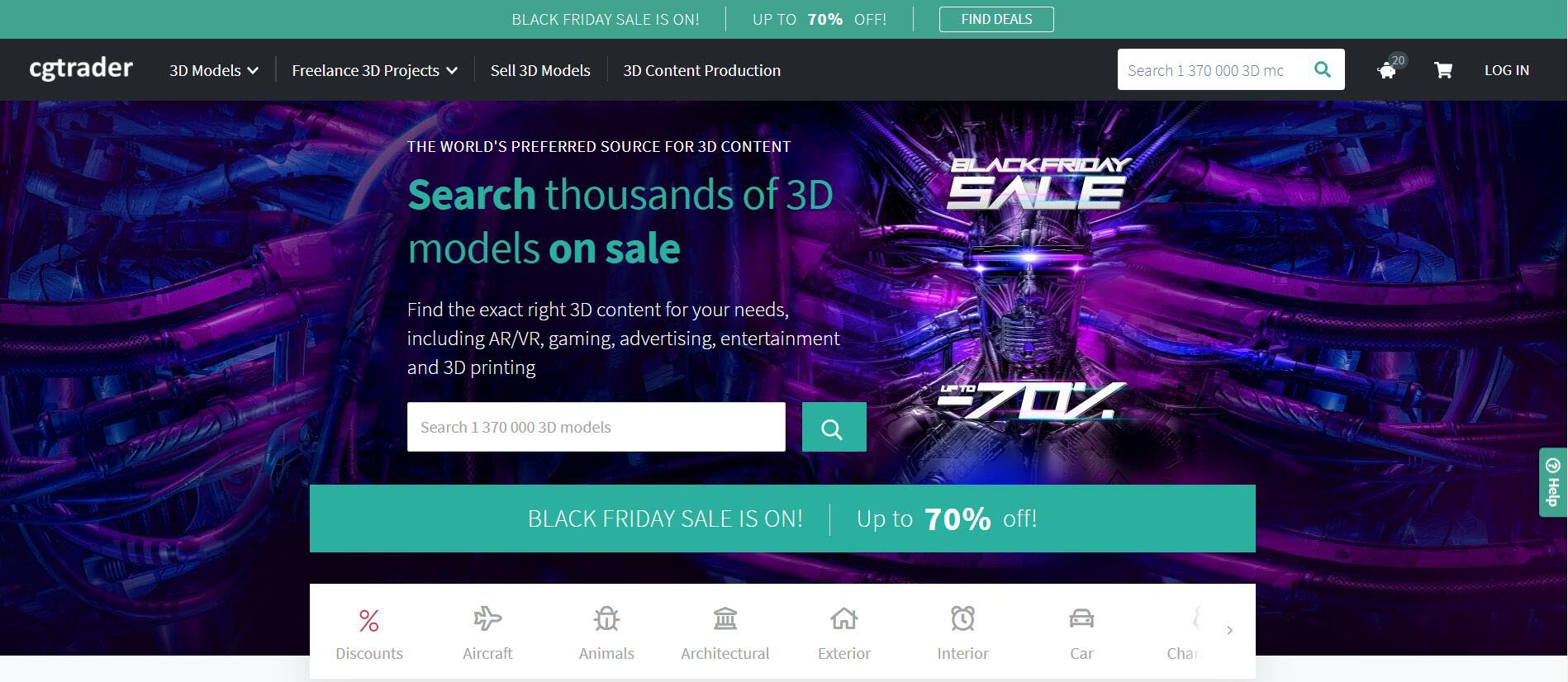1568x682 pixels.
Task: Open the shopping cart icon
Action: (x=1443, y=70)
